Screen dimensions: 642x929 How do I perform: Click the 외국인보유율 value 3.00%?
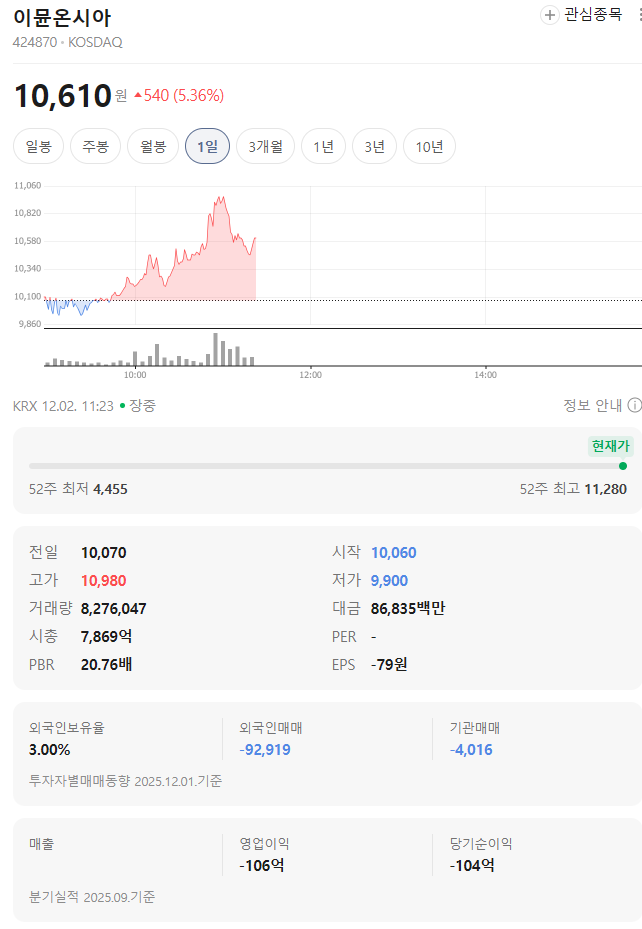49,750
